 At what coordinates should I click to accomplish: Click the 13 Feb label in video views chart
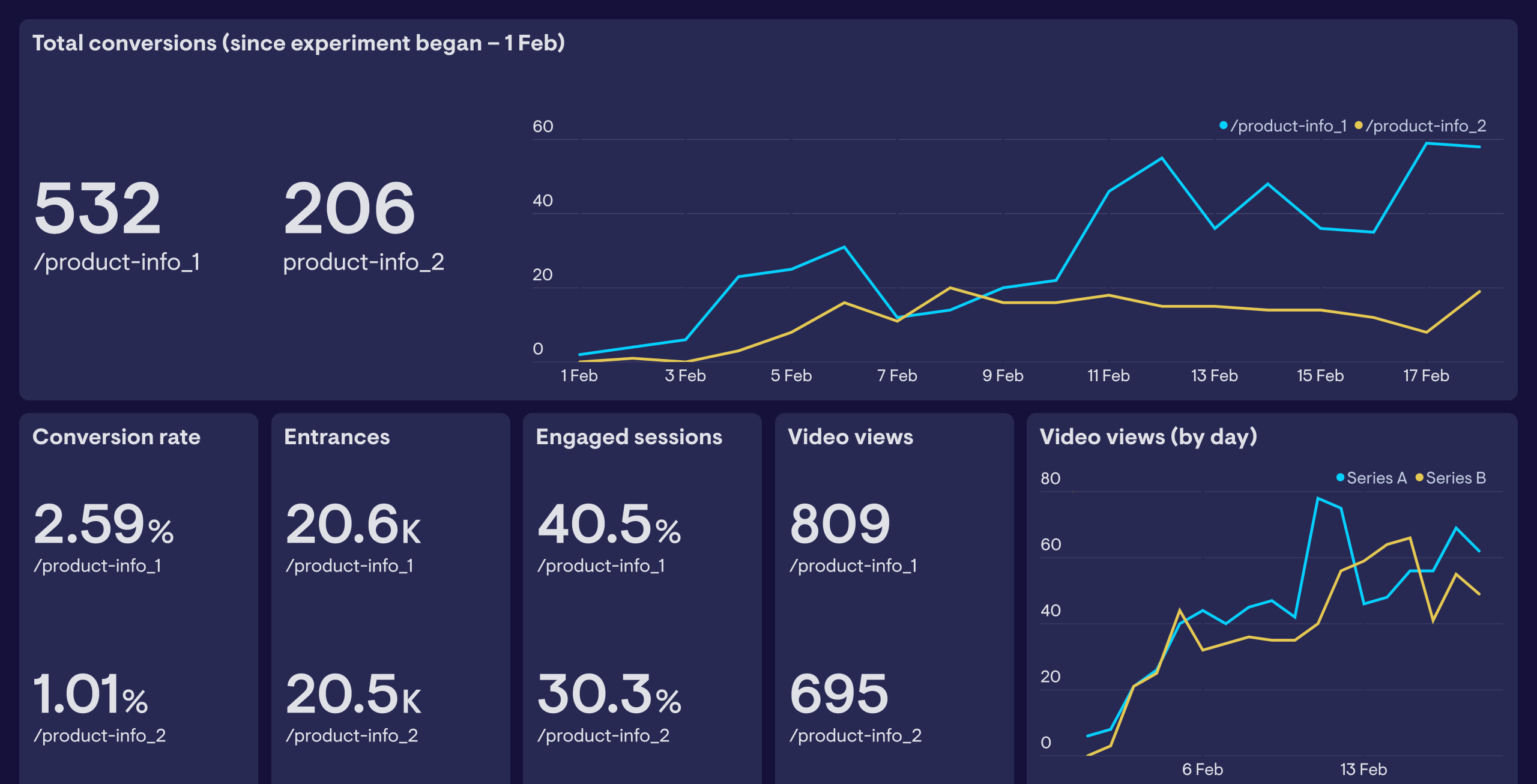(x=1363, y=770)
